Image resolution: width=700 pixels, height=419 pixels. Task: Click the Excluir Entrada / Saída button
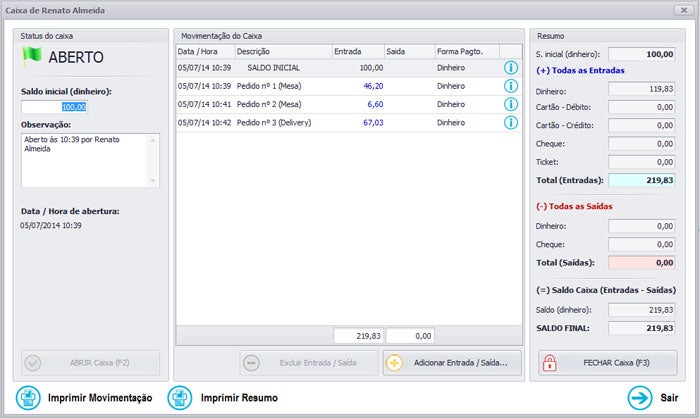[309, 363]
